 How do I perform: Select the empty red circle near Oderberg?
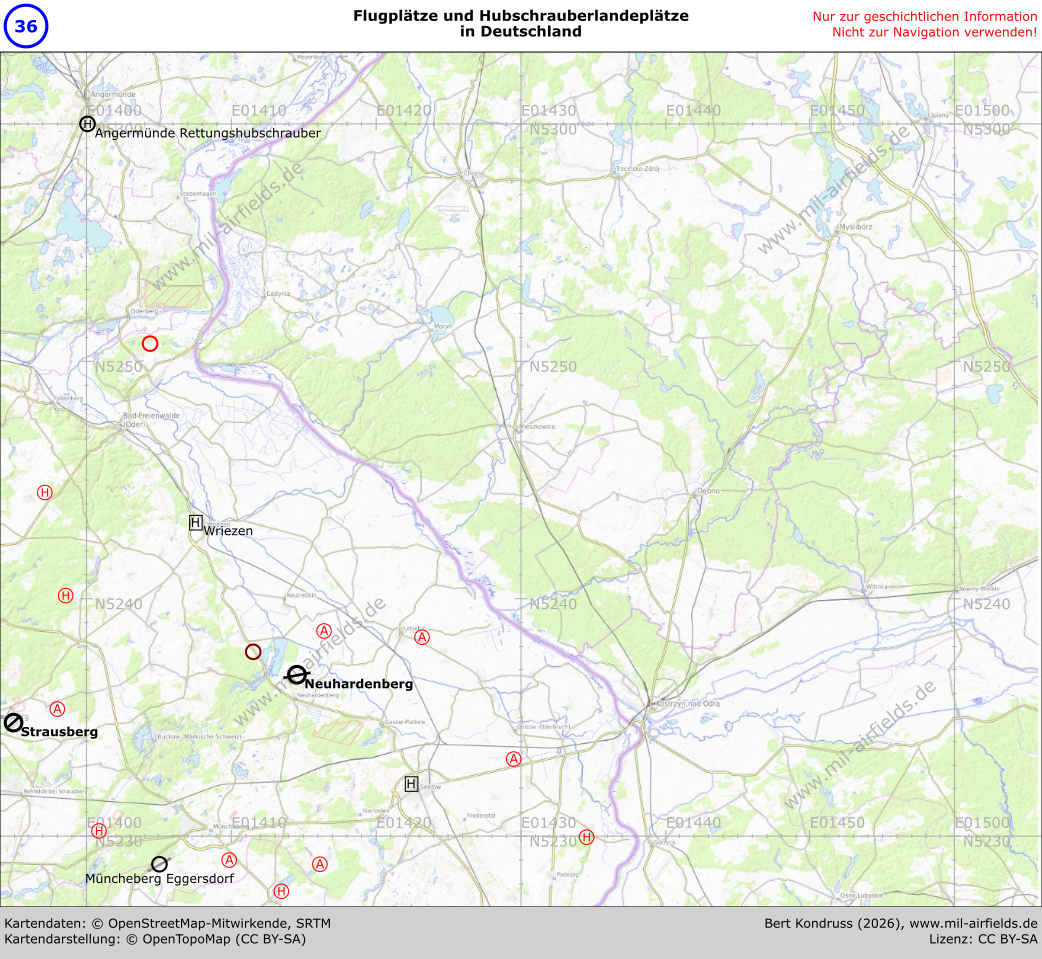pyautogui.click(x=150, y=344)
